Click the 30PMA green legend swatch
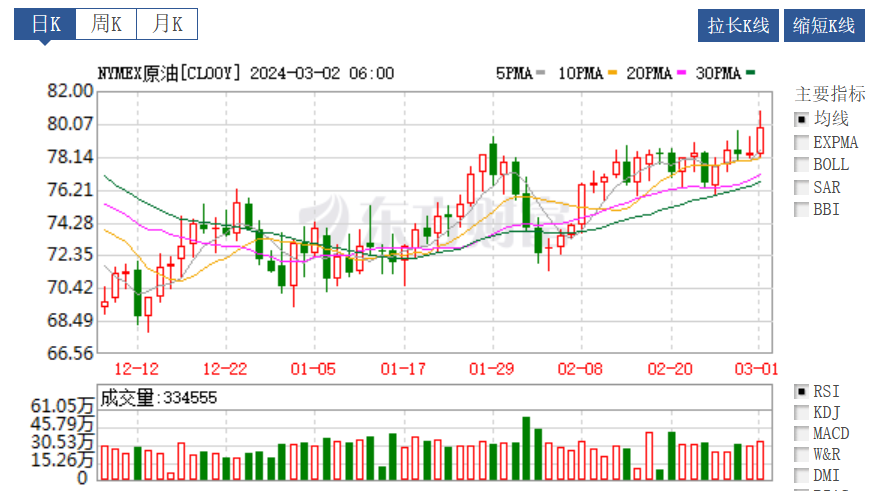This screenshot has width=884, height=491. pyautogui.click(x=750, y=73)
